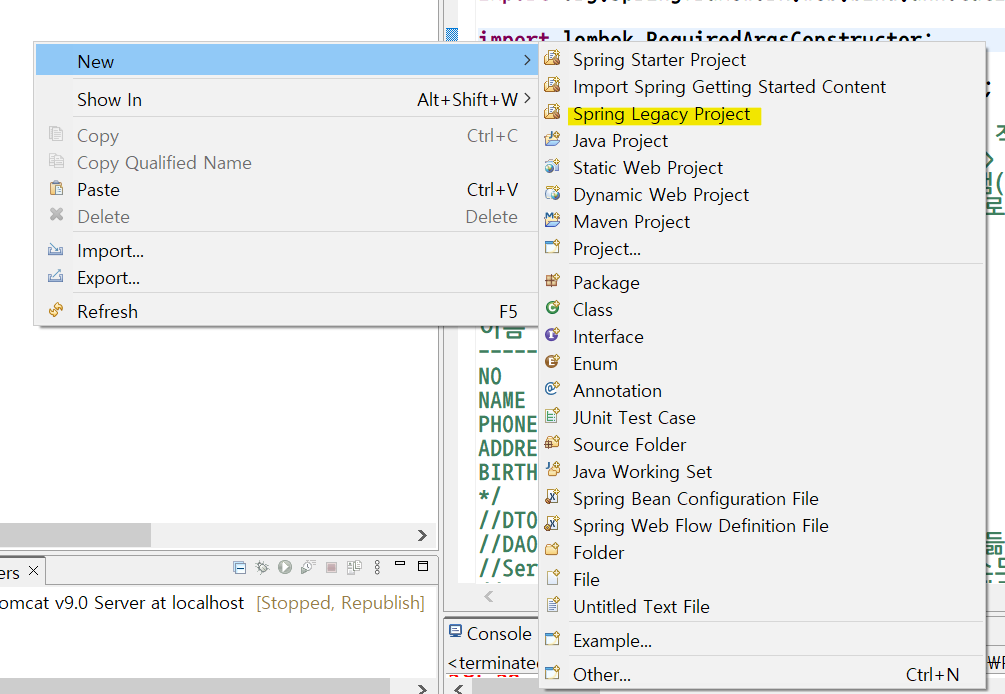The image size is (1005, 694).
Task: Publish to the server icon
Action: pyautogui.click(x=354, y=567)
